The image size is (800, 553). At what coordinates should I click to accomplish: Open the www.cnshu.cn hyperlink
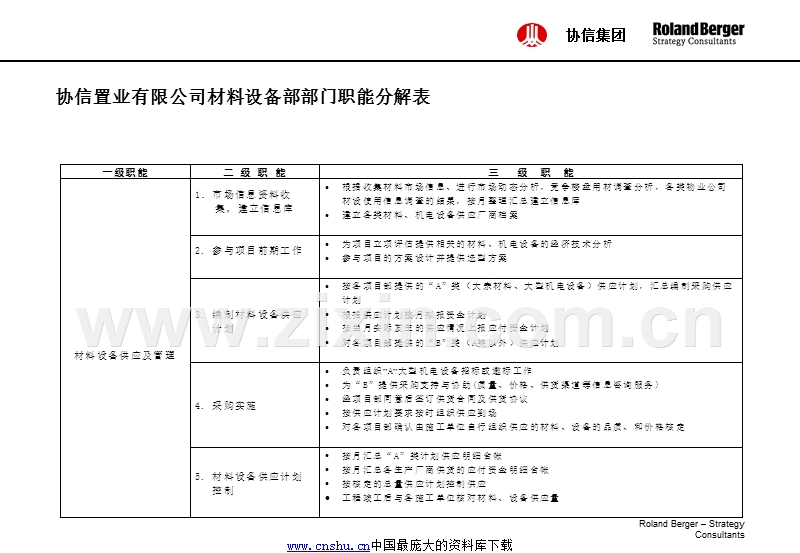[x=328, y=546]
